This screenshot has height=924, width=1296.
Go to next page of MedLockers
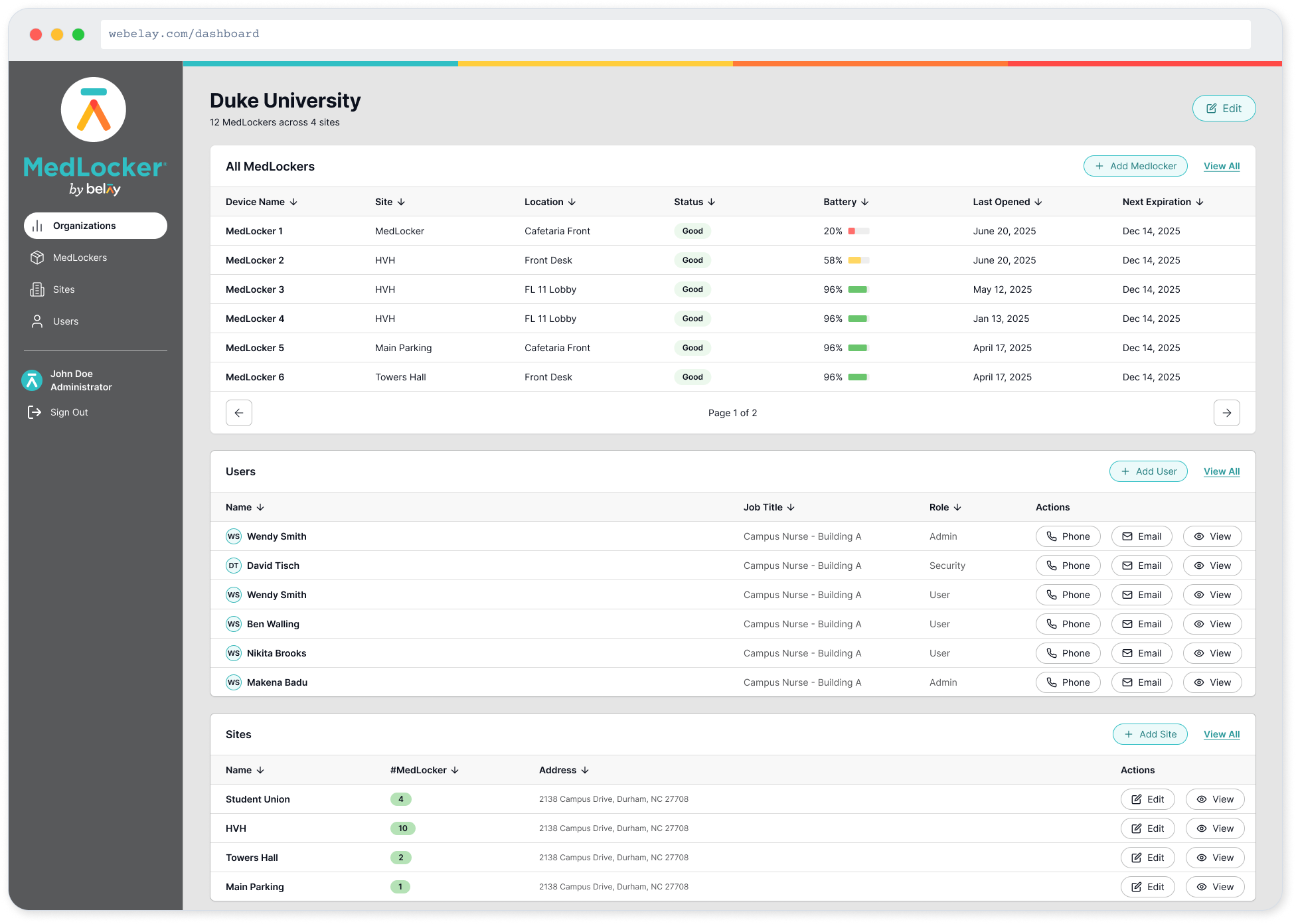pyautogui.click(x=1226, y=412)
